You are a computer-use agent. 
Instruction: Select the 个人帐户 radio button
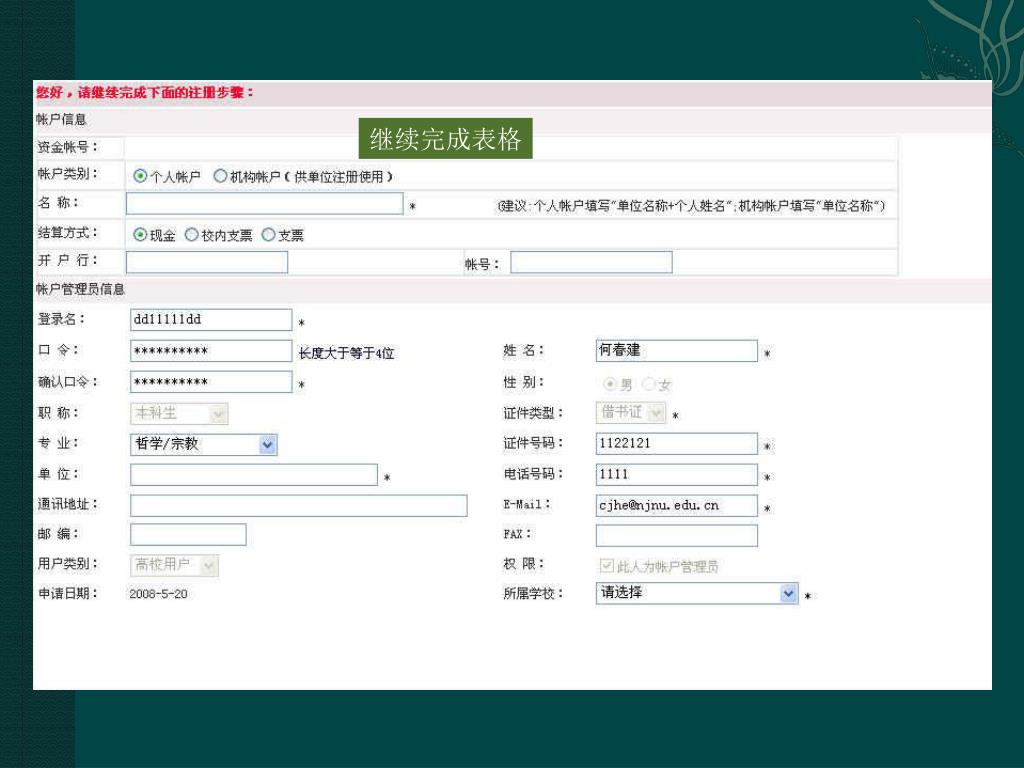[x=140, y=176]
